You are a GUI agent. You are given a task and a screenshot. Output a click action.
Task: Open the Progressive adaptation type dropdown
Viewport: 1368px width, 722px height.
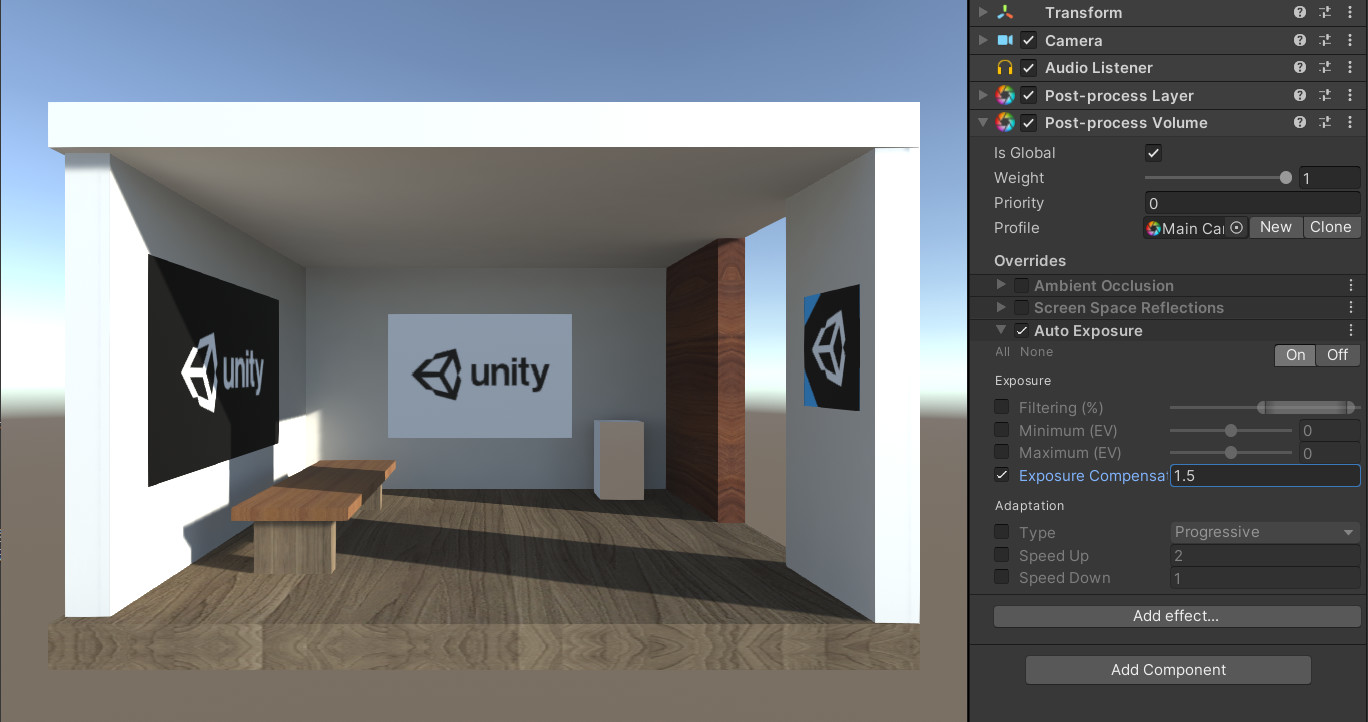coord(1265,533)
